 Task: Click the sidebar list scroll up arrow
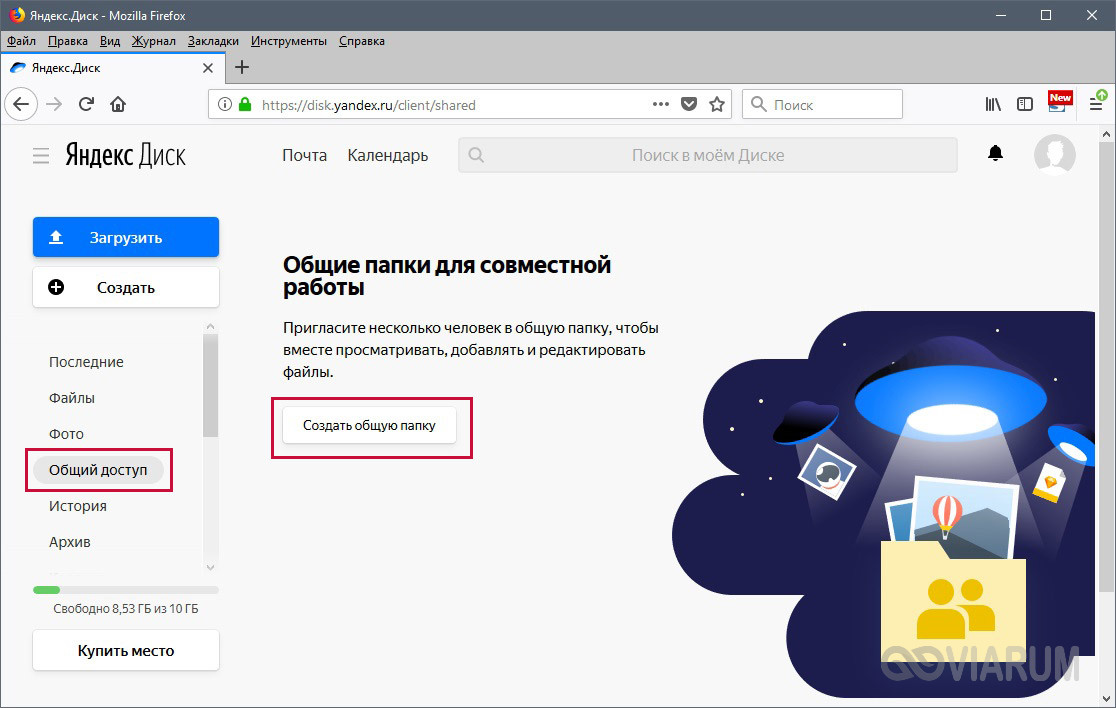210,327
